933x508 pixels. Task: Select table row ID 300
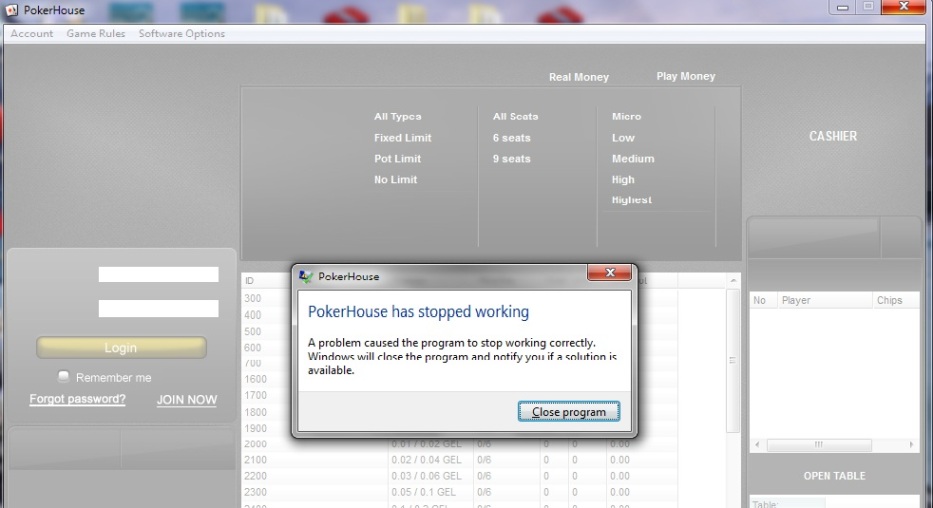[252, 298]
